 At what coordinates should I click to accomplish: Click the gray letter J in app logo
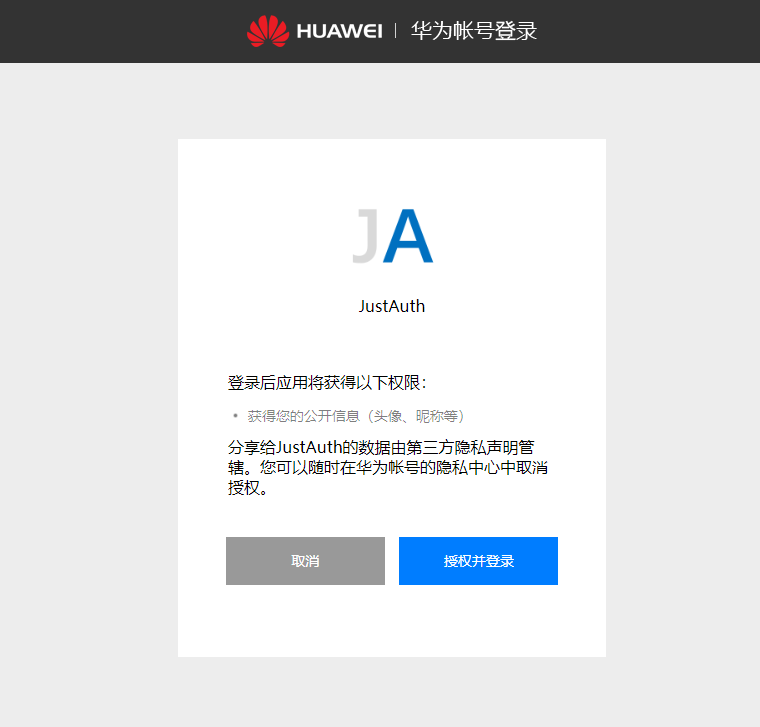(x=366, y=236)
